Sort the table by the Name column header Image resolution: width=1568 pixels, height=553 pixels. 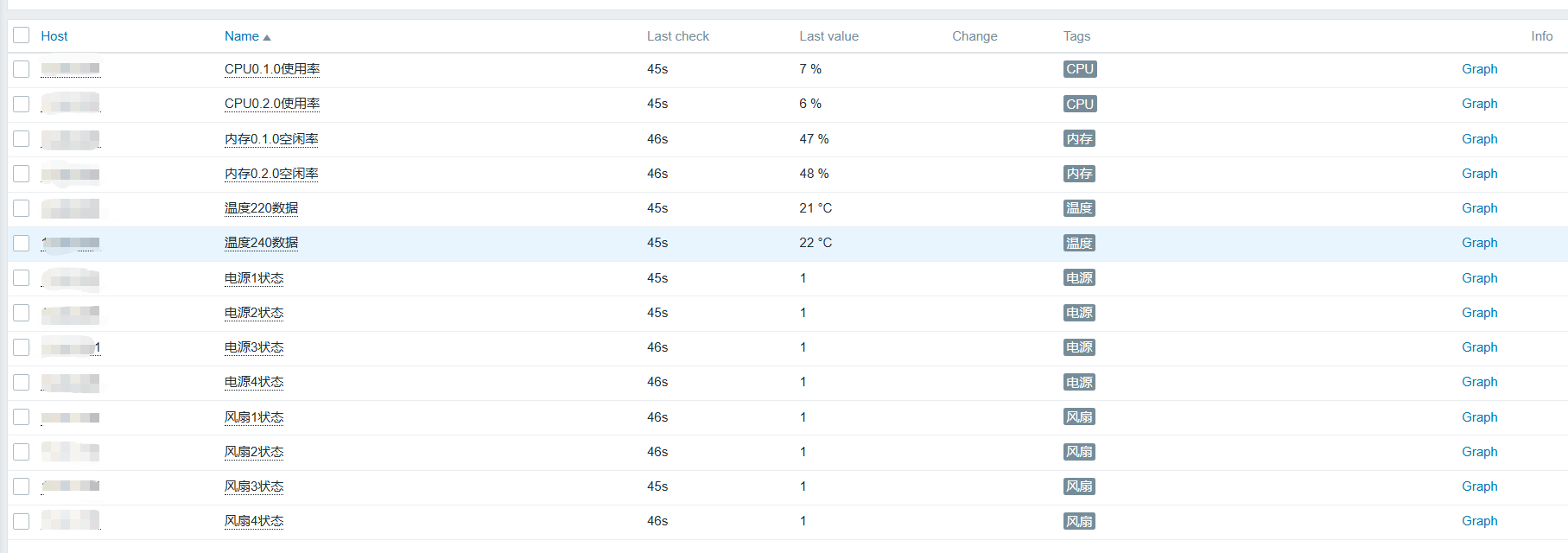click(x=242, y=36)
